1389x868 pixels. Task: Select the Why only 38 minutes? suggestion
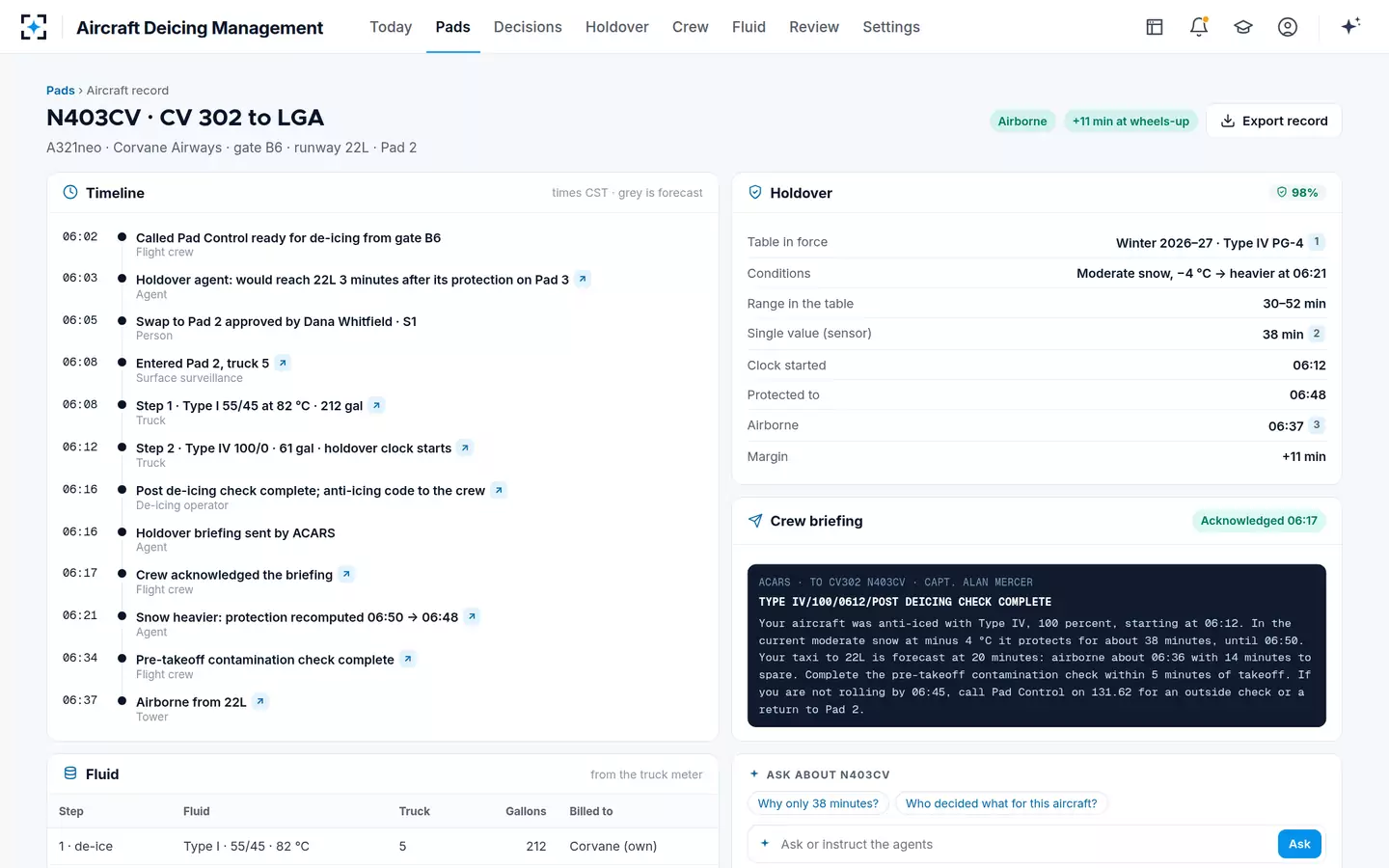[x=818, y=803]
